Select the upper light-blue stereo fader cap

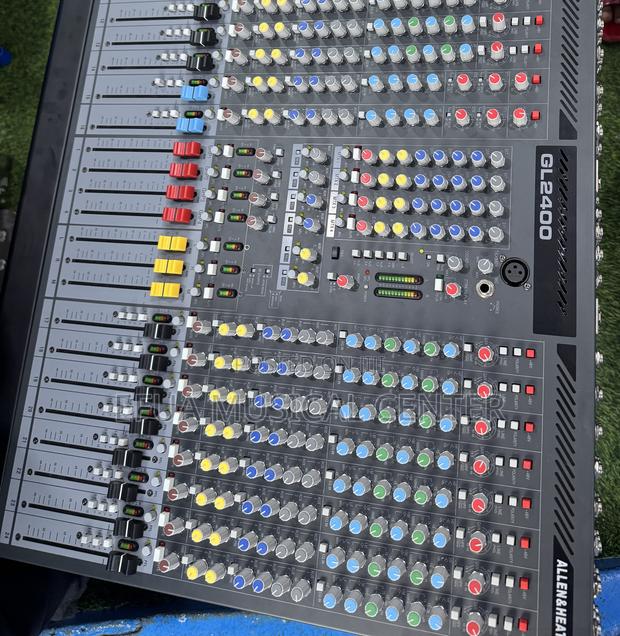194,93
